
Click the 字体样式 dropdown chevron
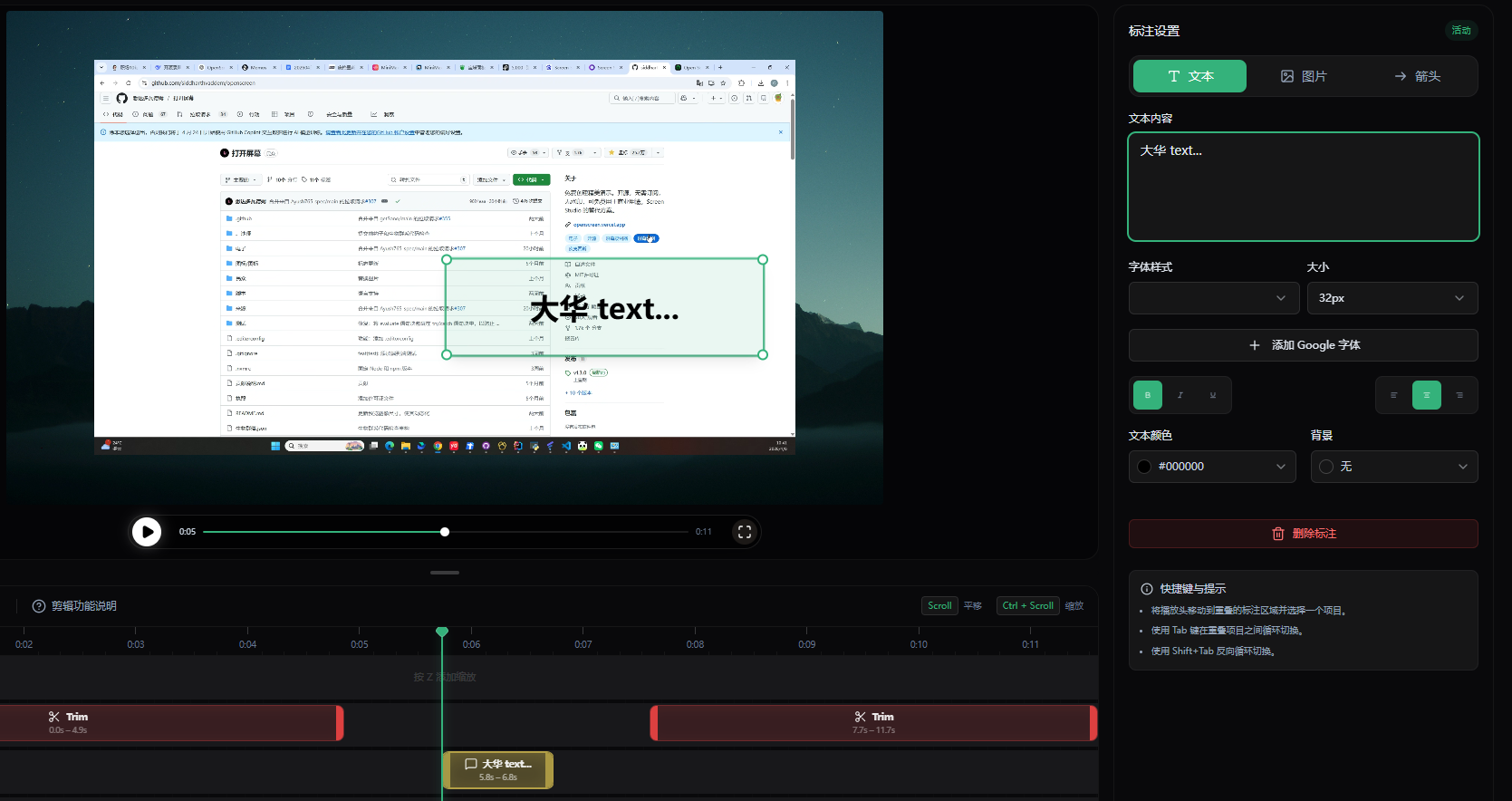point(1281,298)
